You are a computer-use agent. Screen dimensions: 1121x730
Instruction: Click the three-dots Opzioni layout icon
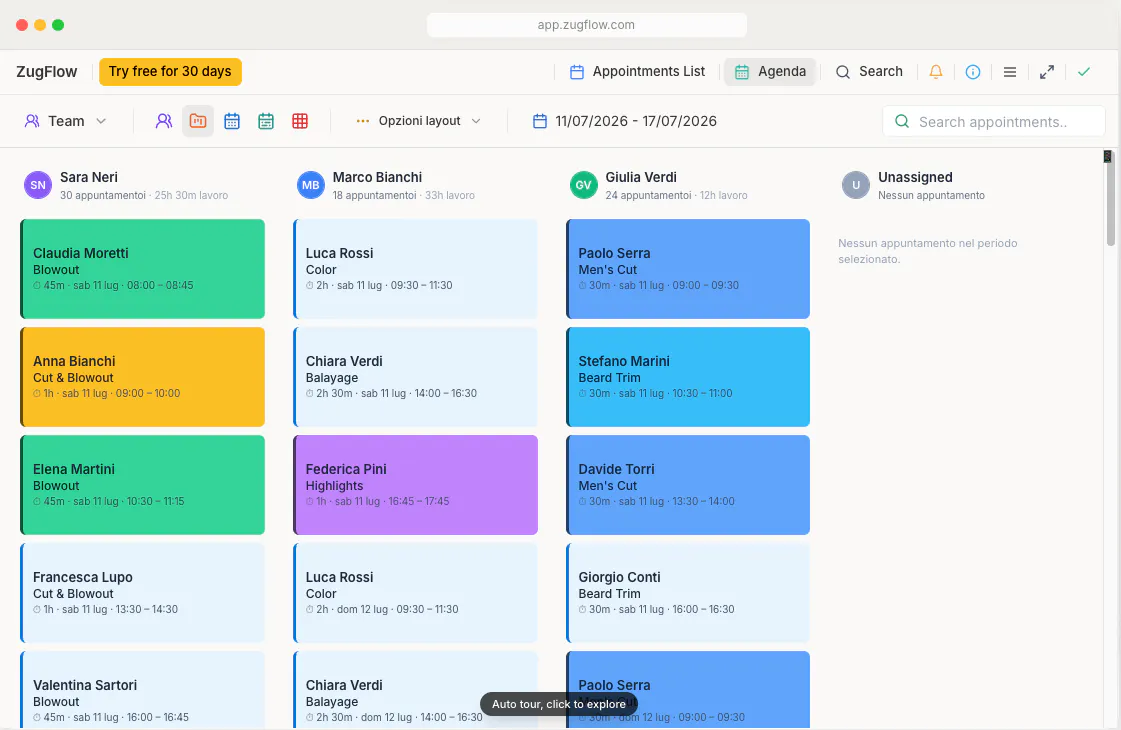[363, 121]
